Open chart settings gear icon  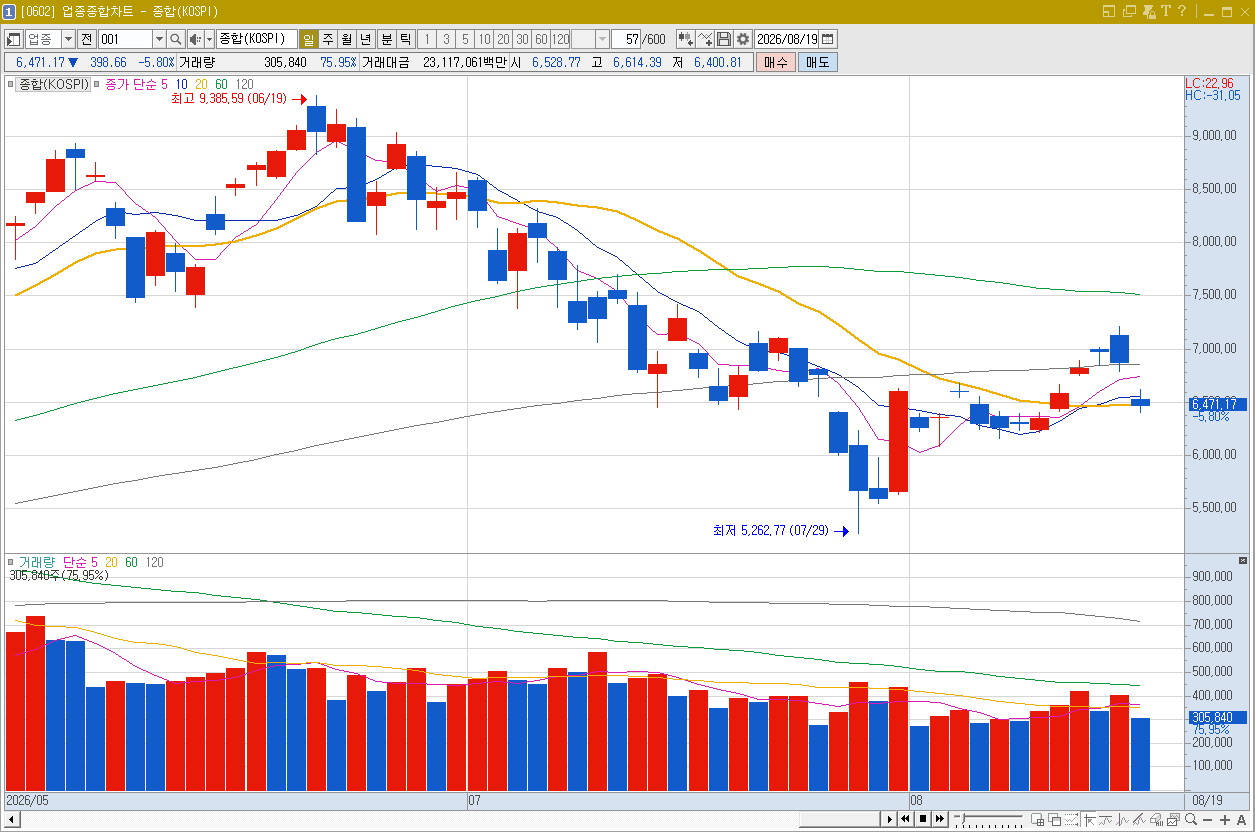tap(742, 39)
